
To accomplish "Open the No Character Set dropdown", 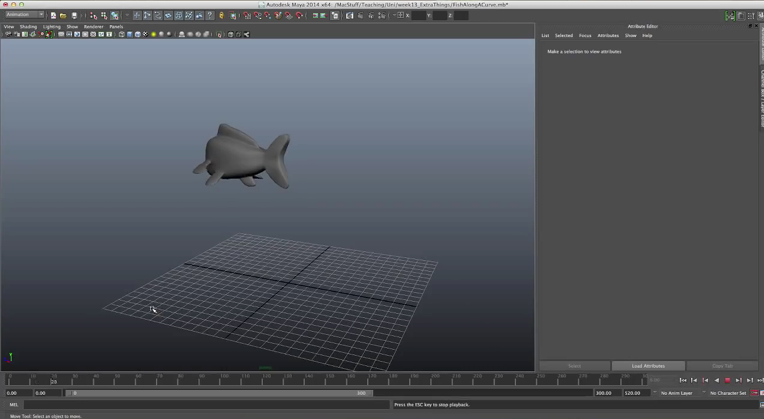I will click(727, 393).
